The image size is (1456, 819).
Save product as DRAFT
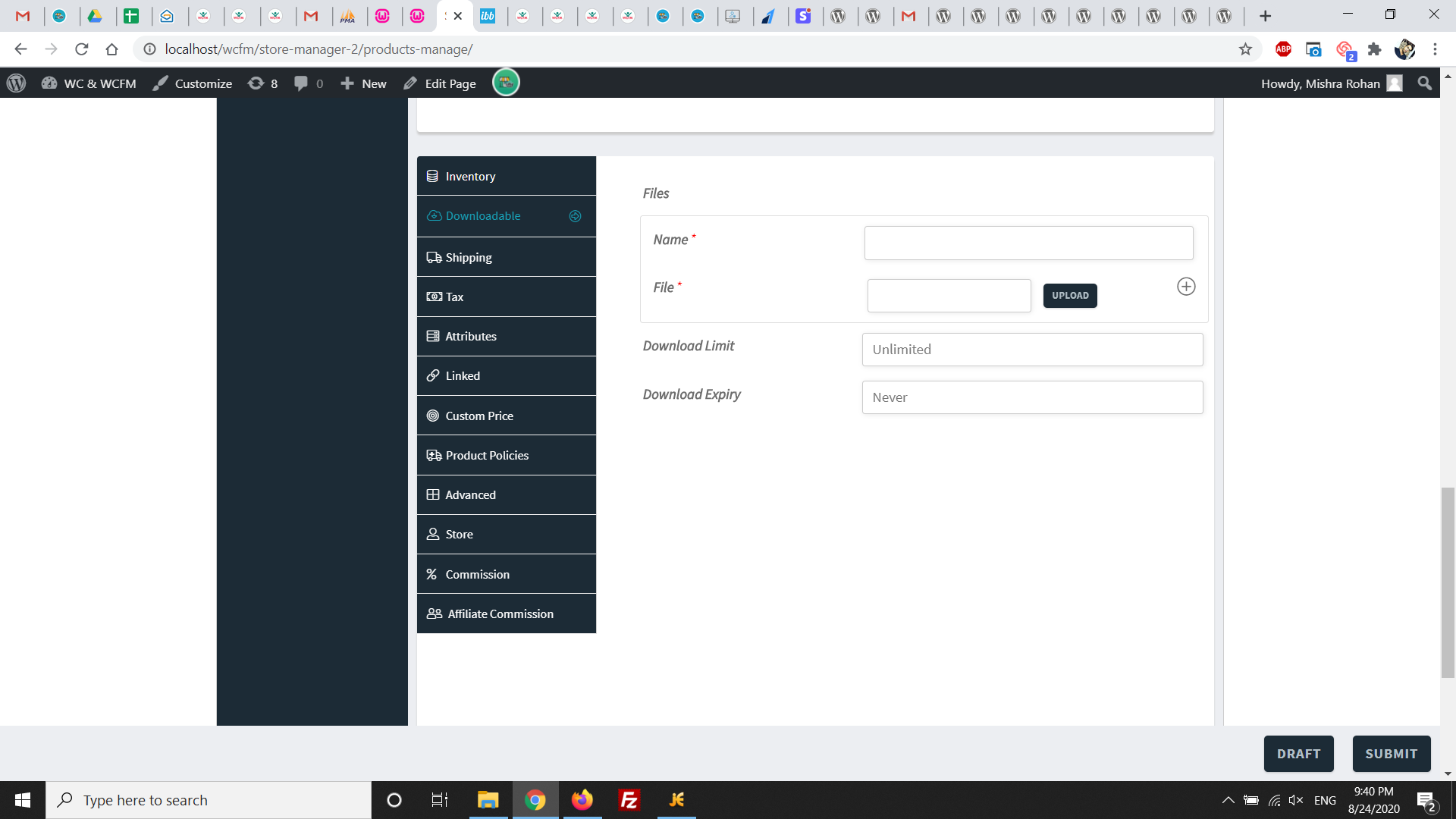1298,754
